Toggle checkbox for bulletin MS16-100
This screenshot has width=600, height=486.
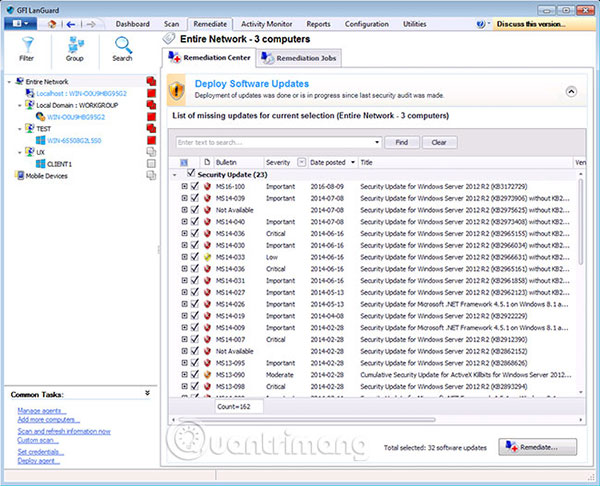195,186
